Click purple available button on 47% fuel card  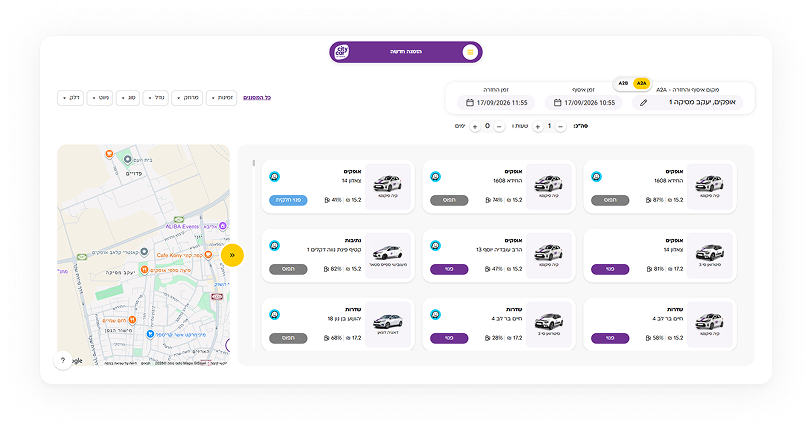449,269
